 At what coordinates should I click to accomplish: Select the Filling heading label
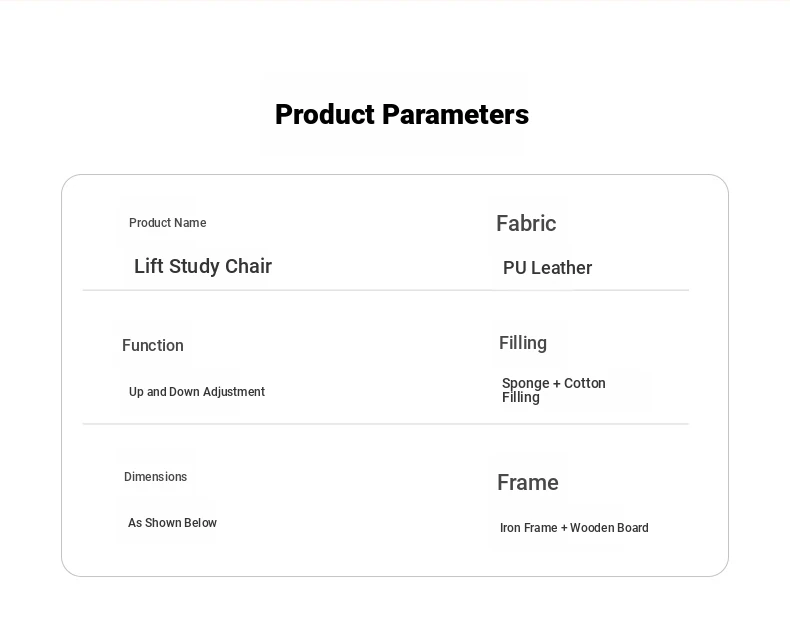pyautogui.click(x=522, y=343)
